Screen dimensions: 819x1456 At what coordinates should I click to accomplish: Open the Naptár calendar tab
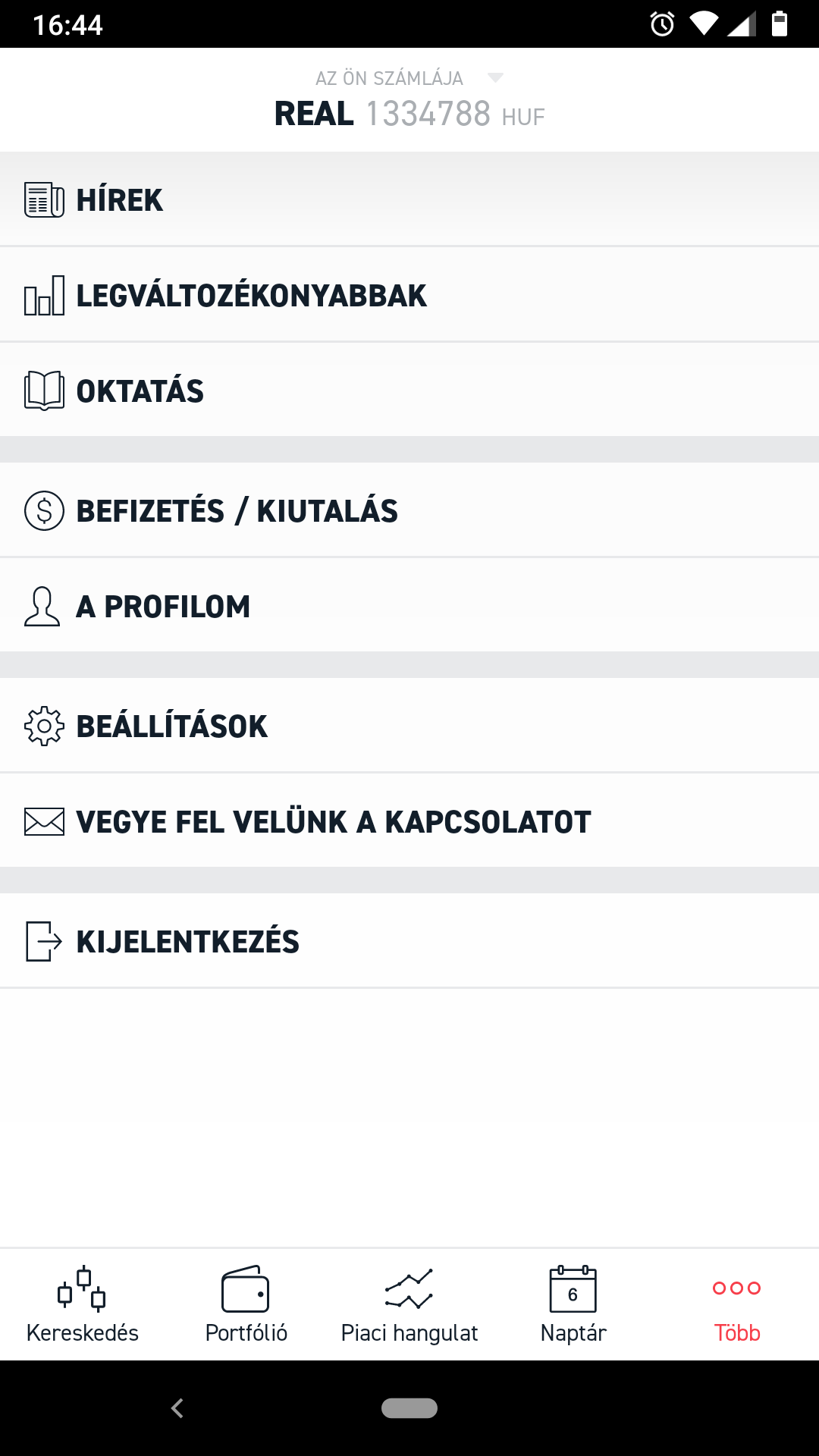point(573,1304)
